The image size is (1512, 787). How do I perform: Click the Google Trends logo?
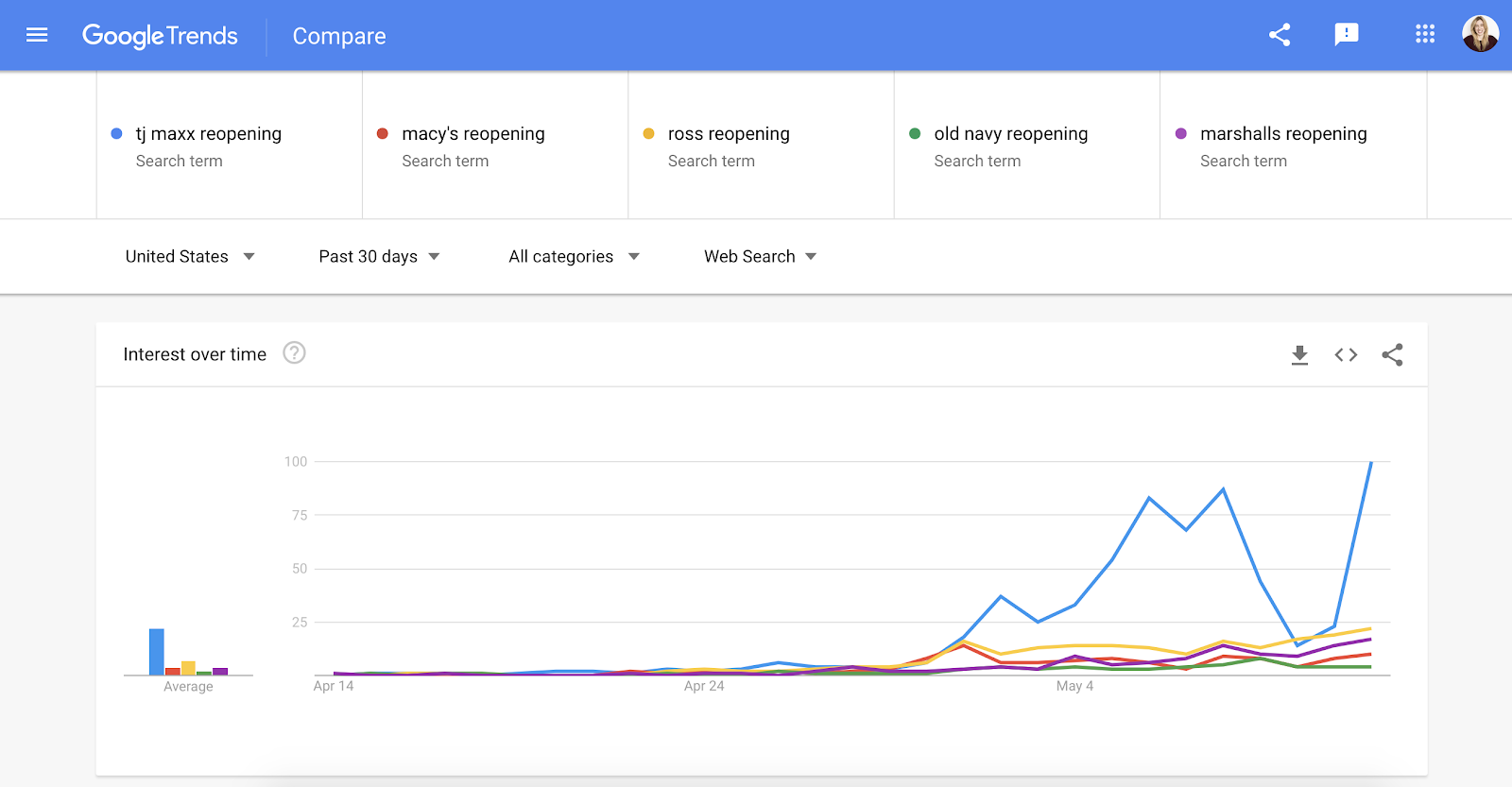pyautogui.click(x=160, y=36)
